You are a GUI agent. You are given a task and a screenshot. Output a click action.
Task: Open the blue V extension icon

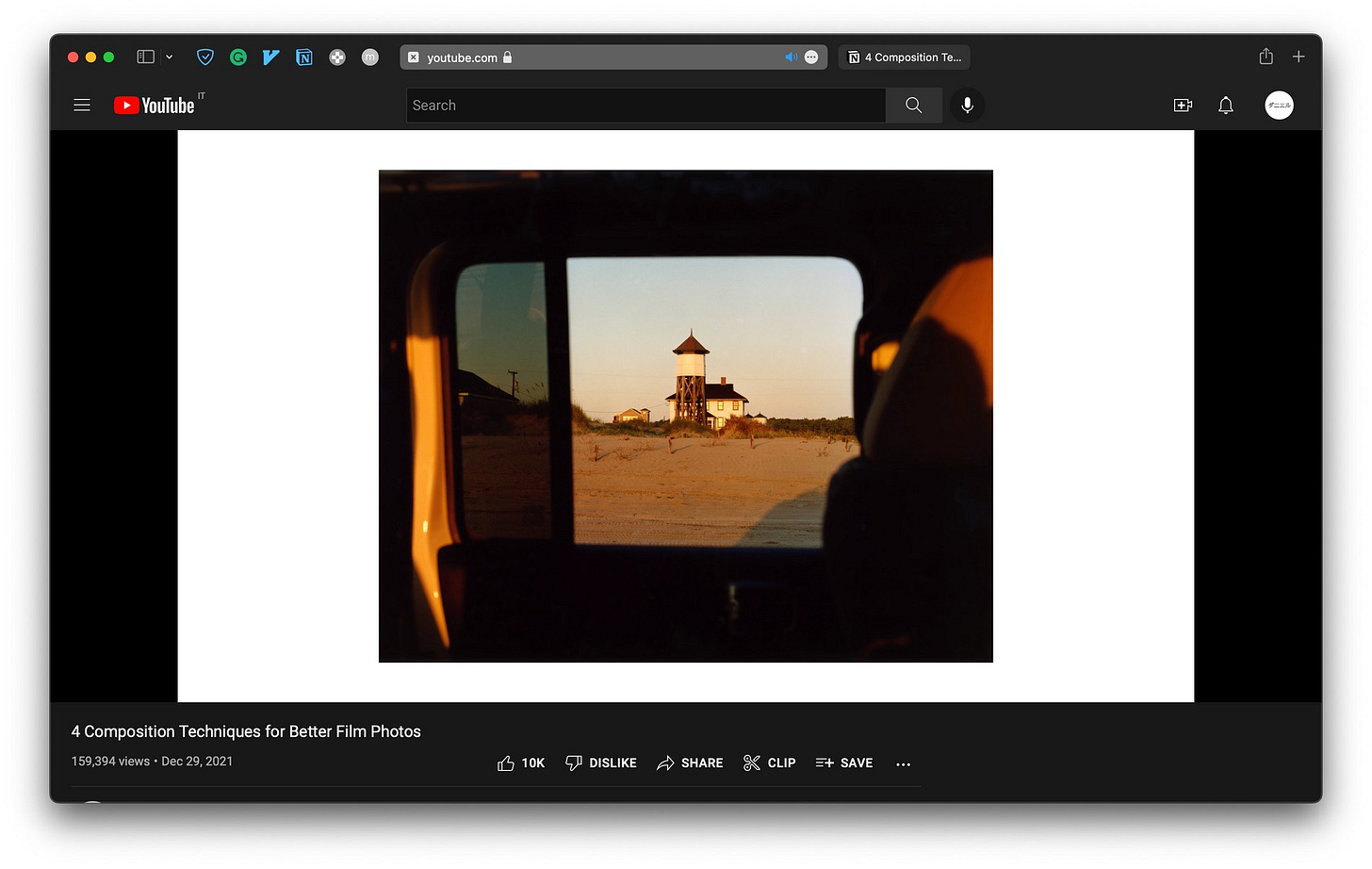[x=270, y=57]
